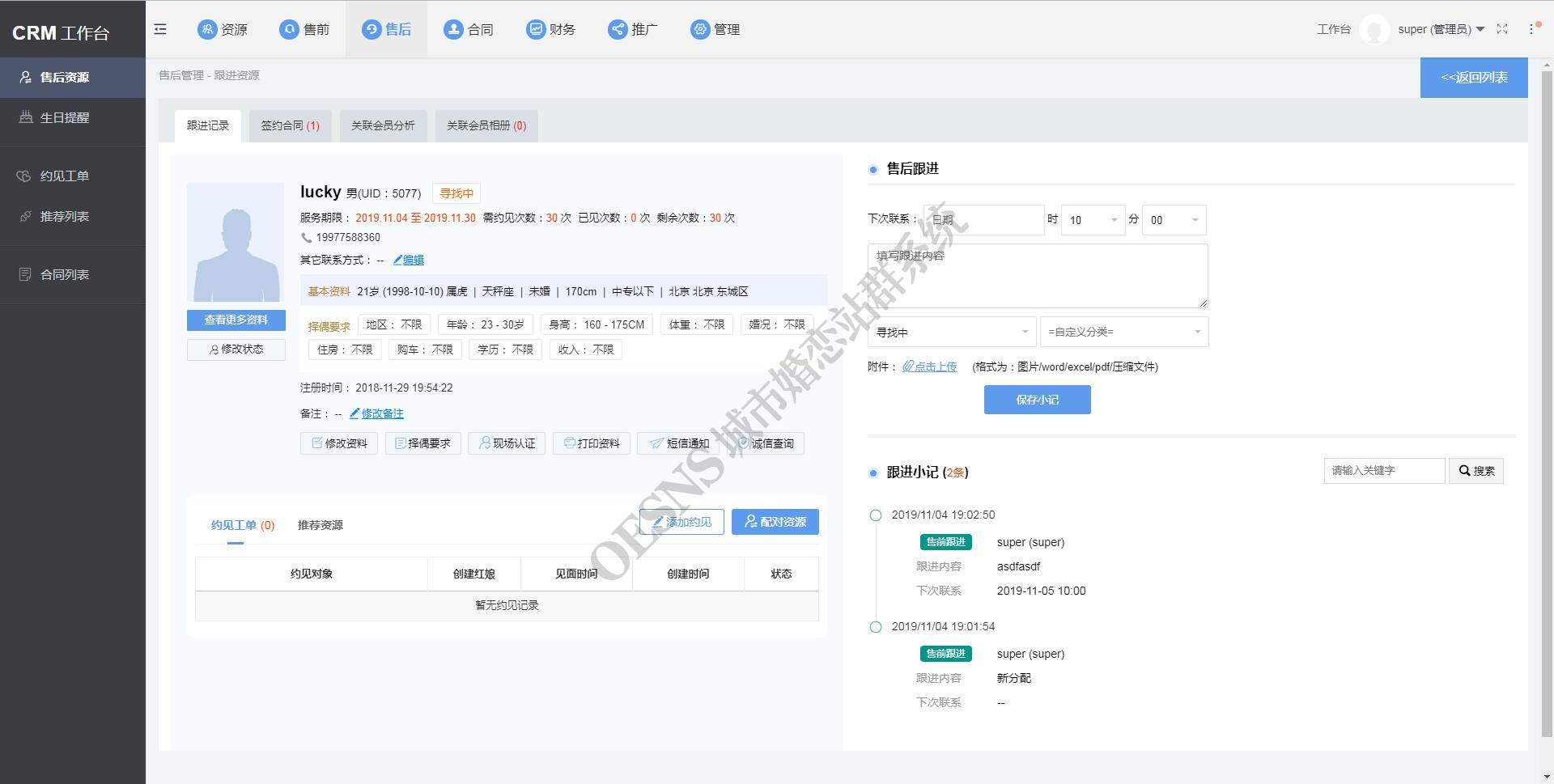
Task: Click the 查看更多资料 button
Action: 236,320
